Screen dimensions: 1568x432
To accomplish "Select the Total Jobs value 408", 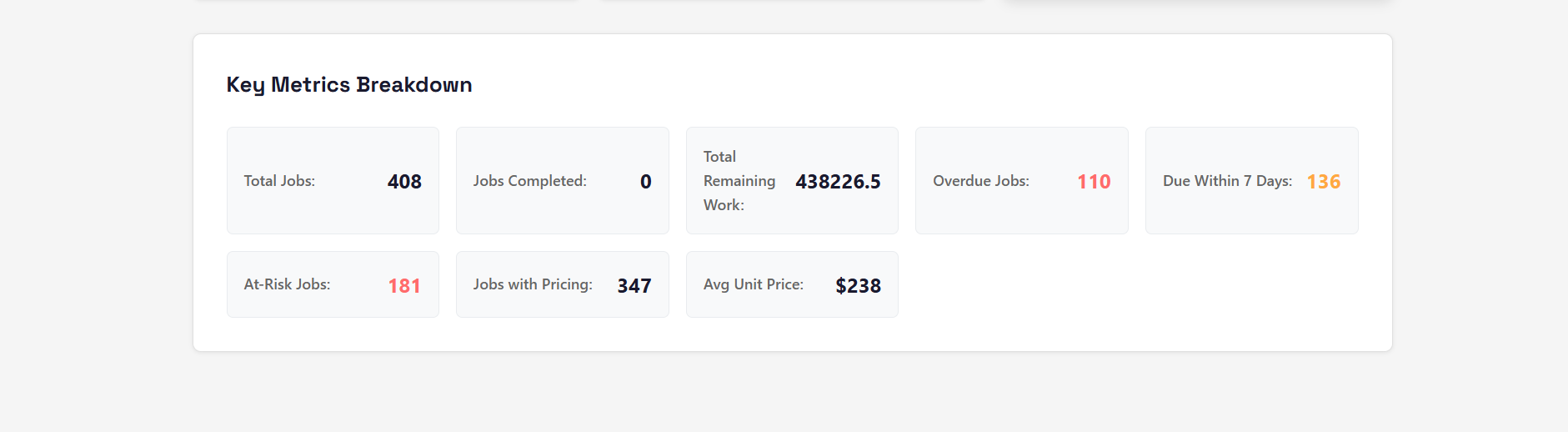I will pos(404,182).
